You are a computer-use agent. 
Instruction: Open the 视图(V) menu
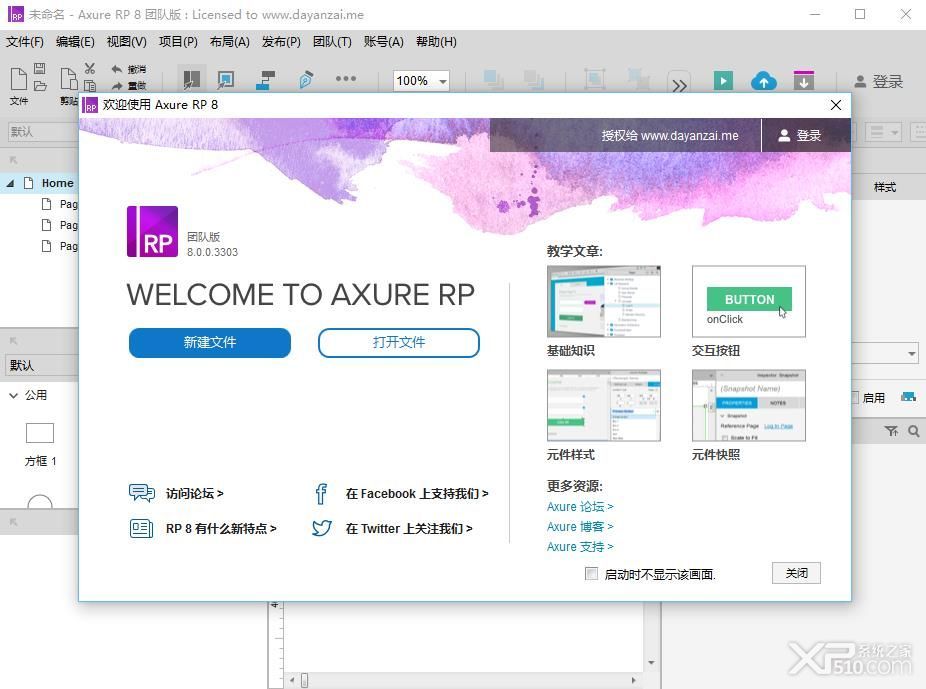point(126,42)
